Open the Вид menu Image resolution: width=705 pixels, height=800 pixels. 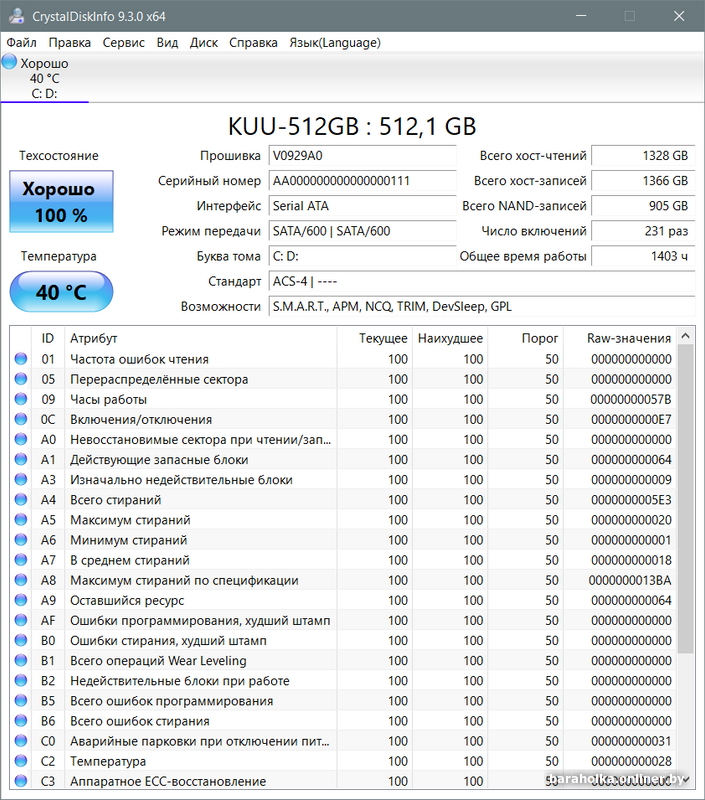(x=167, y=42)
